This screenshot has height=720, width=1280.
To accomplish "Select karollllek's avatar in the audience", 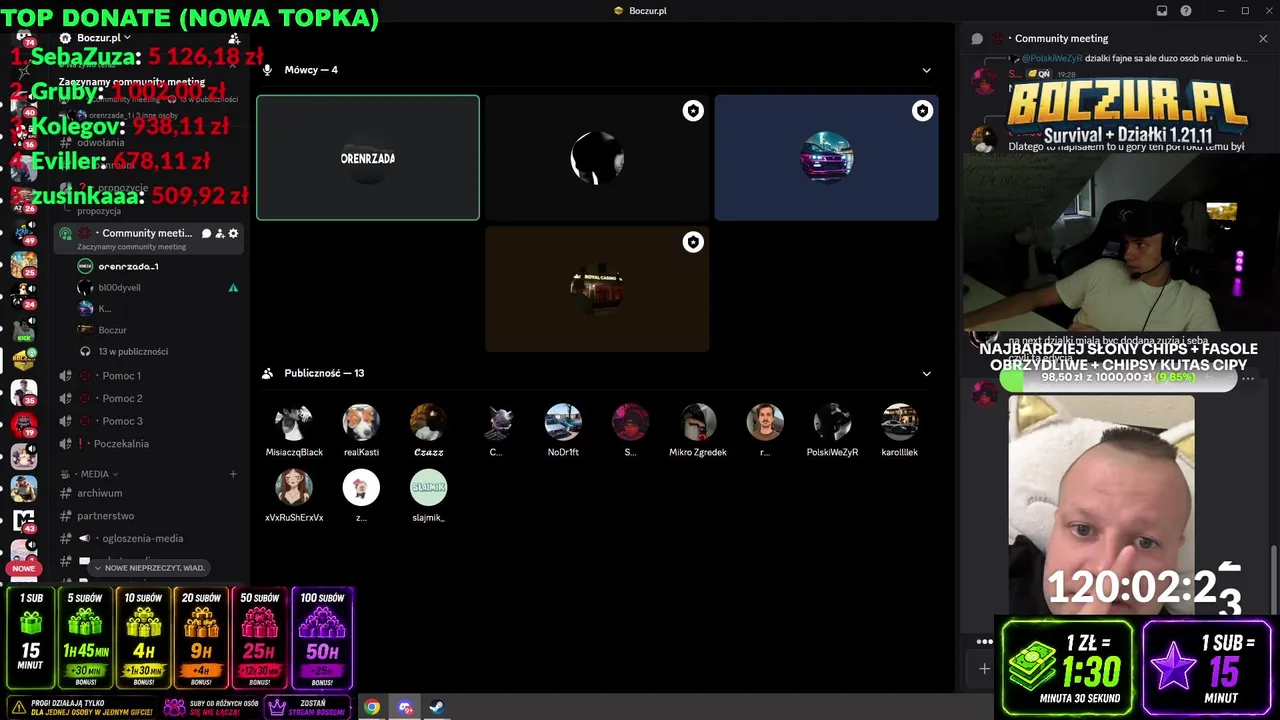I will tap(900, 423).
